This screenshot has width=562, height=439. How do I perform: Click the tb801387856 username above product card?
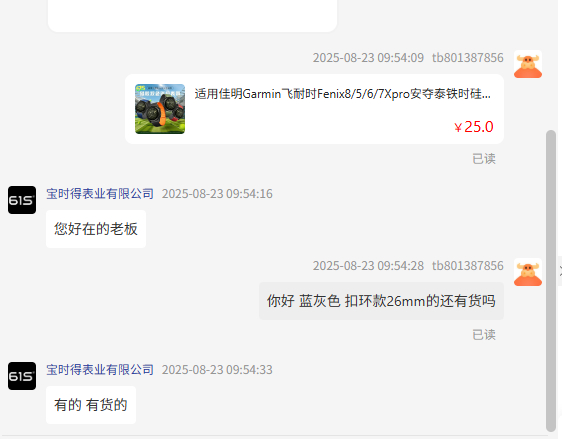pyautogui.click(x=468, y=58)
